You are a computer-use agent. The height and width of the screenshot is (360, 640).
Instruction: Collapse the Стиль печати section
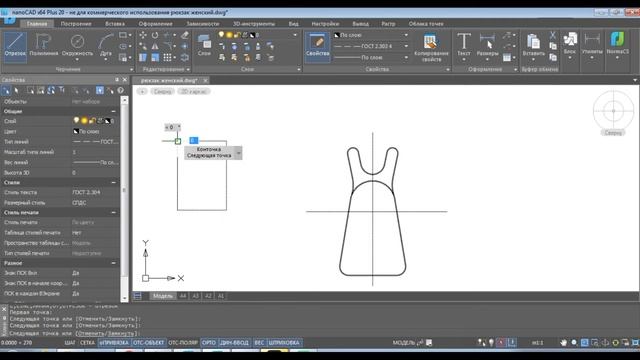tap(113, 213)
